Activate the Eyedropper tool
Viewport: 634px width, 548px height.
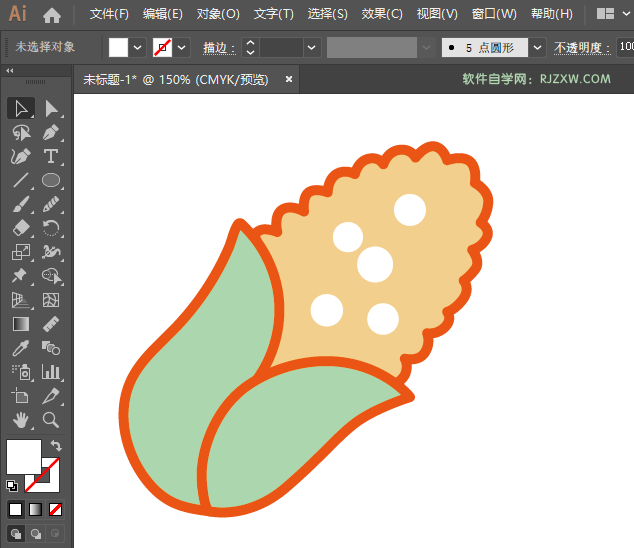20,348
